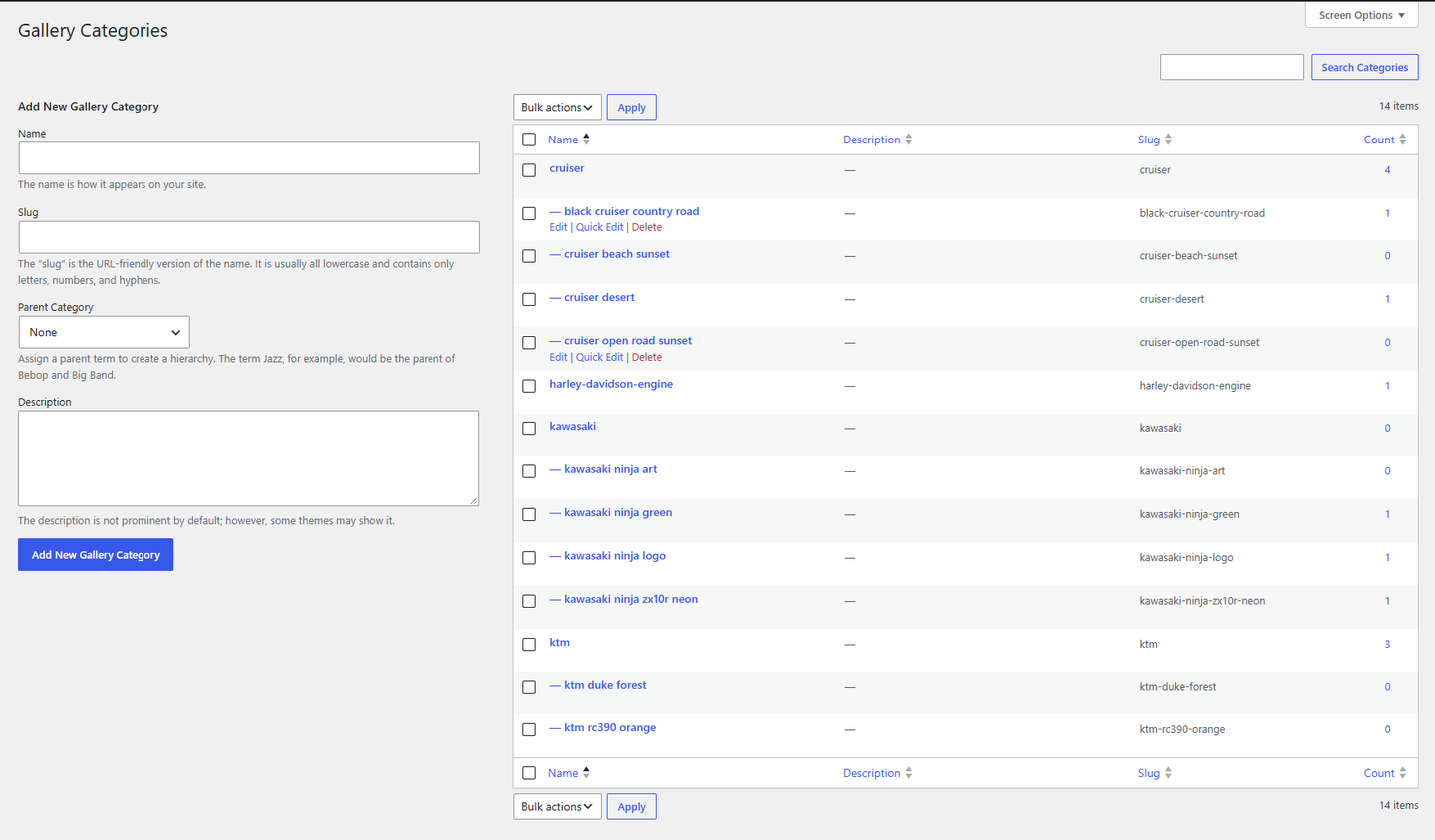This screenshot has height=840, width=1435.
Task: Open cruiser desert category link
Action: click(592, 297)
